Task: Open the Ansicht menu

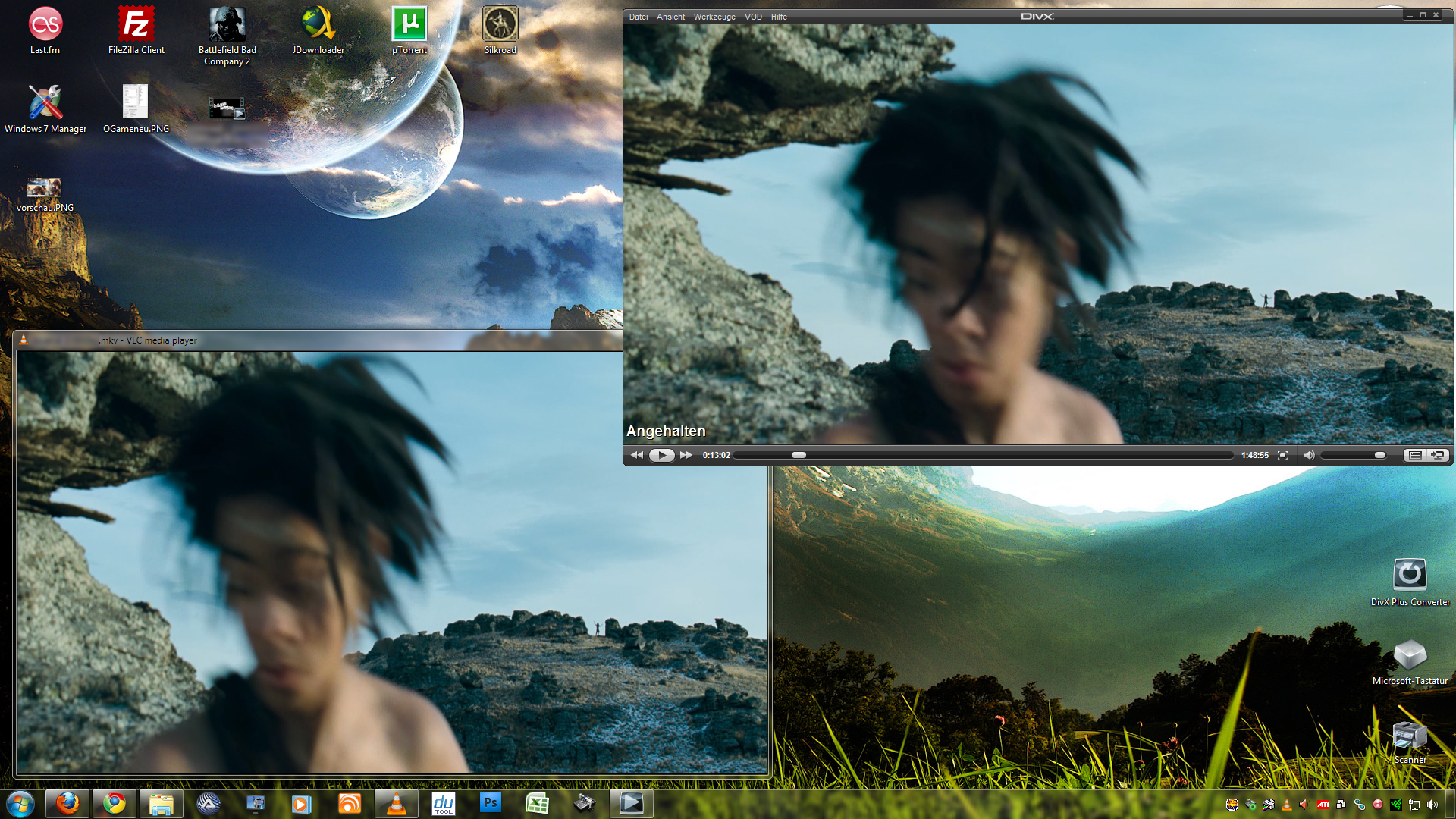Action: coord(670,17)
